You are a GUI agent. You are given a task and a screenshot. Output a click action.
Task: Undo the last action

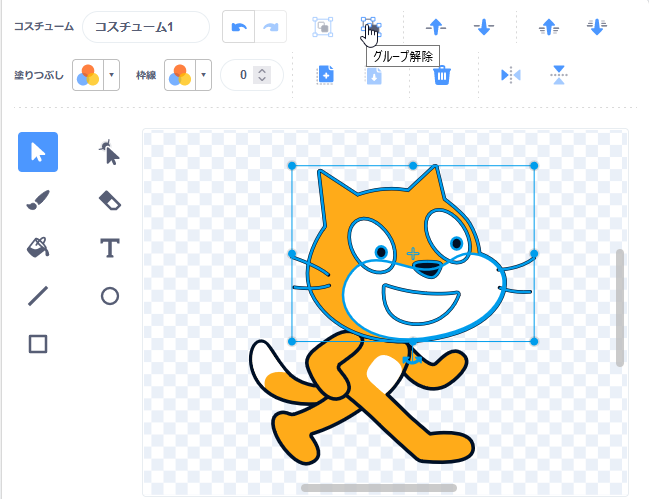238,27
